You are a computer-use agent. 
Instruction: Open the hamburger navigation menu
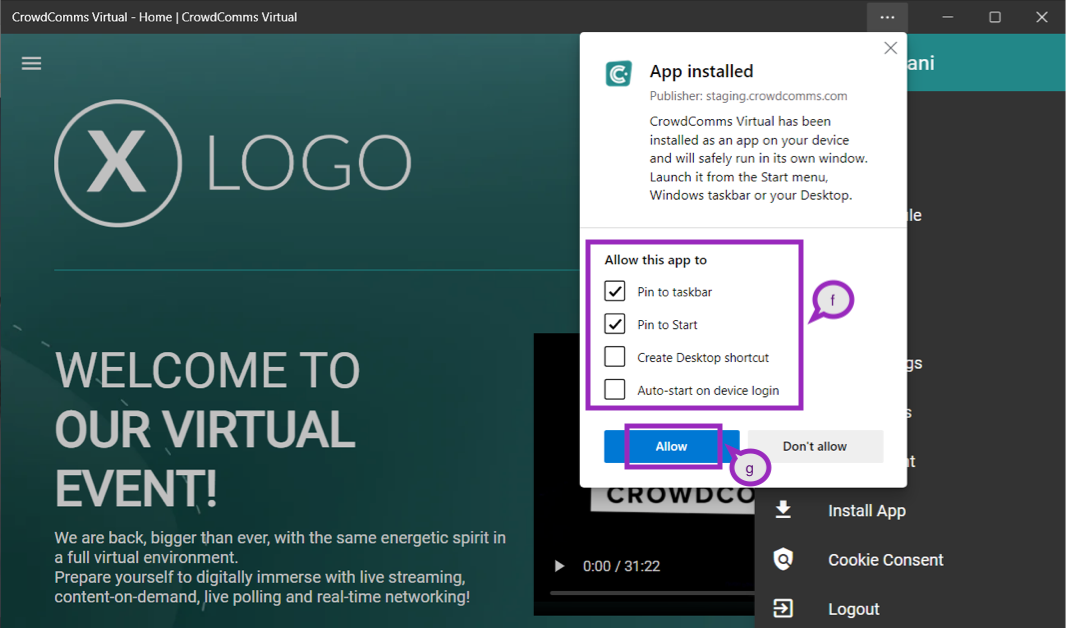coord(32,63)
